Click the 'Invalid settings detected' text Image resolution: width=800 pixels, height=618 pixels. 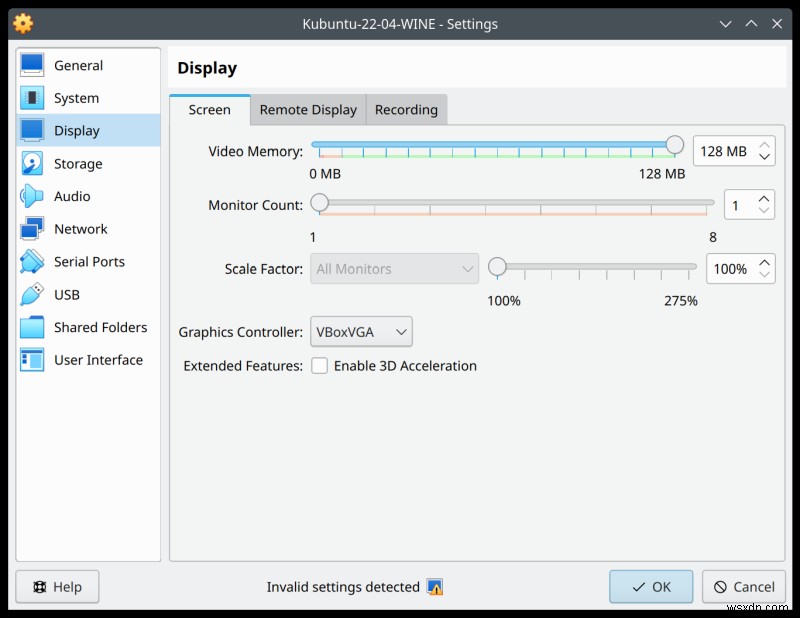[x=343, y=587]
